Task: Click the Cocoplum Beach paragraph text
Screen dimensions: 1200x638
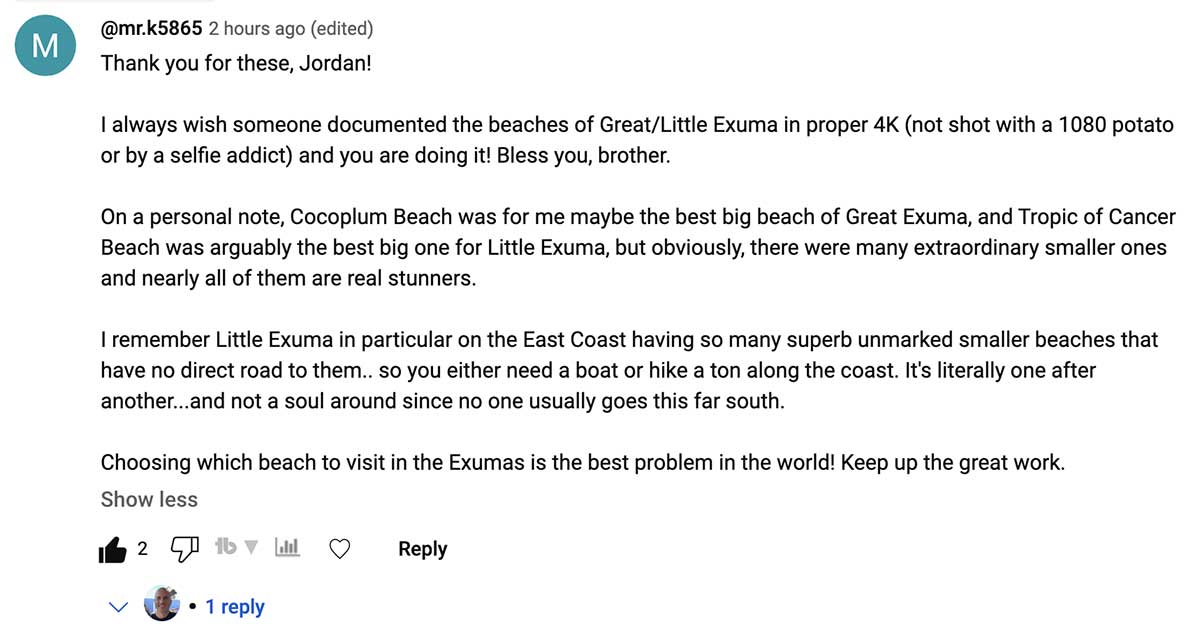Action: coord(638,247)
